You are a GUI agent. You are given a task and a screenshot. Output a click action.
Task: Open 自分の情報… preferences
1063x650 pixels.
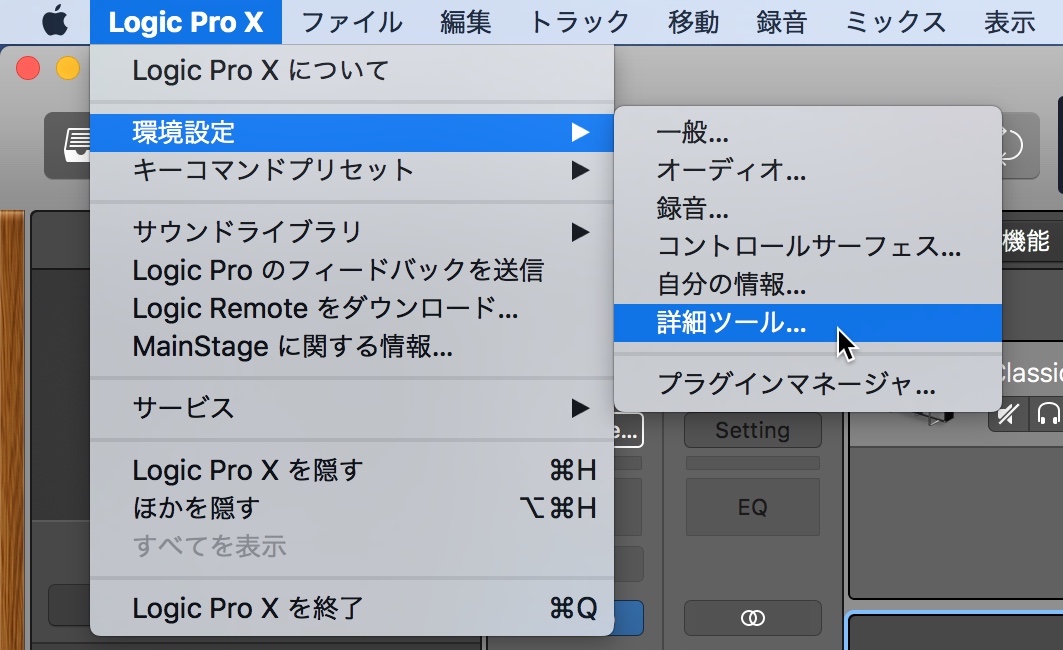[808, 284]
